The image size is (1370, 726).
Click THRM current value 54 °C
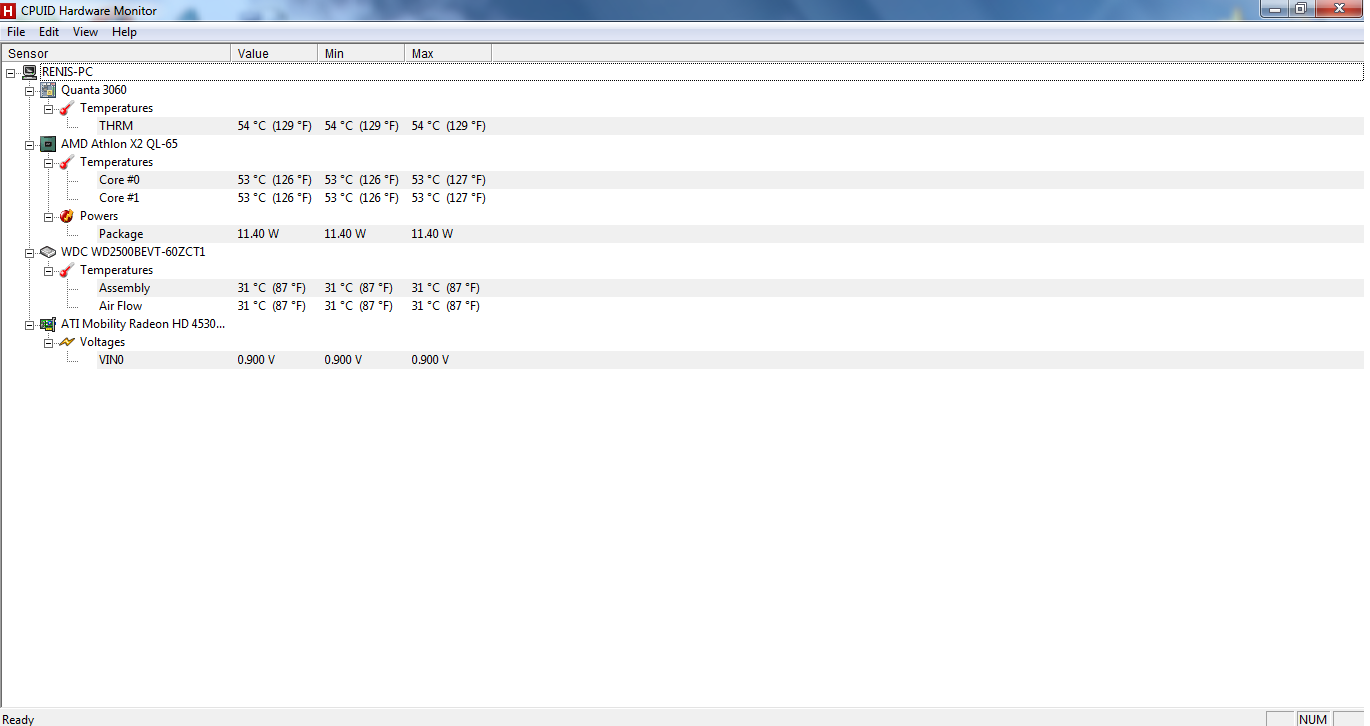pyautogui.click(x=274, y=126)
